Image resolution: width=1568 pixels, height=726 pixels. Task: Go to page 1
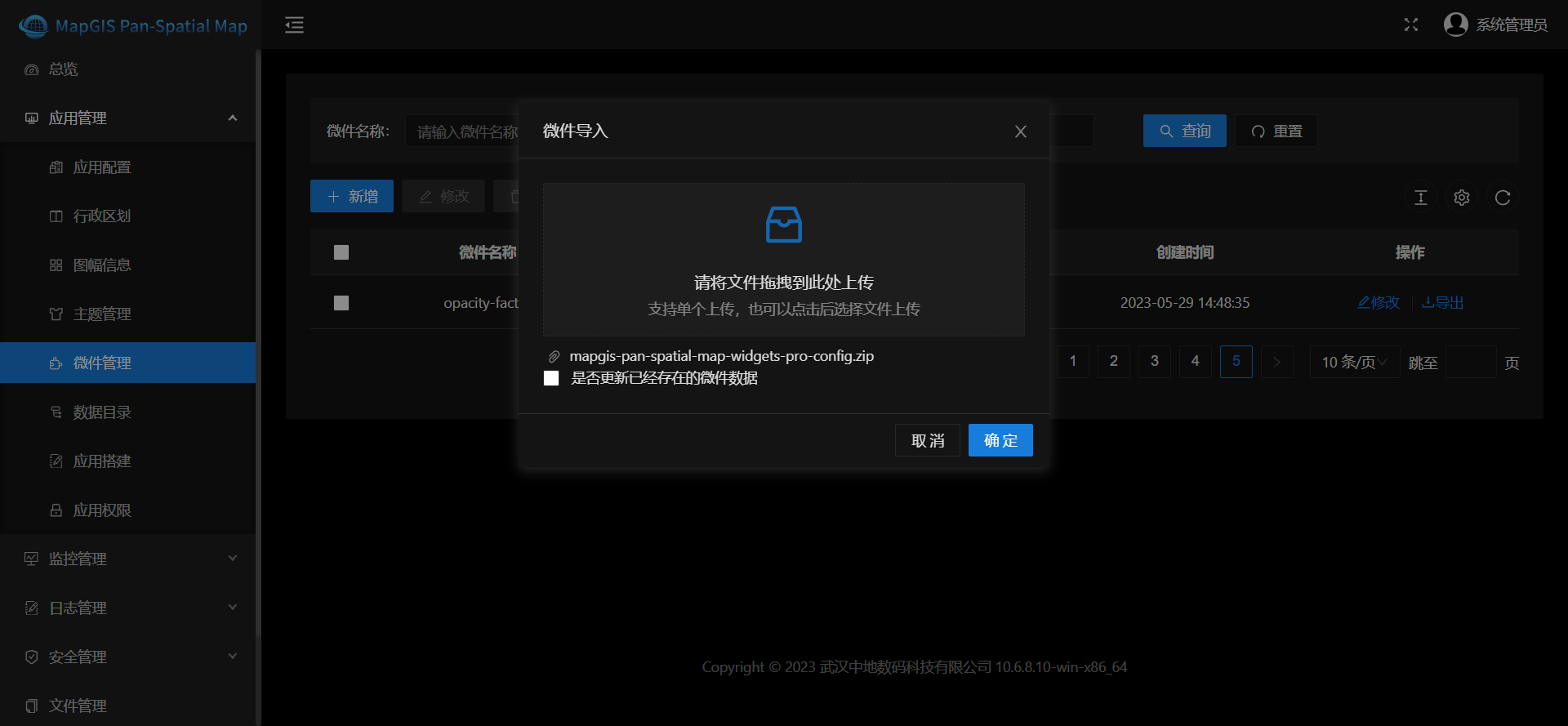pos(1073,362)
